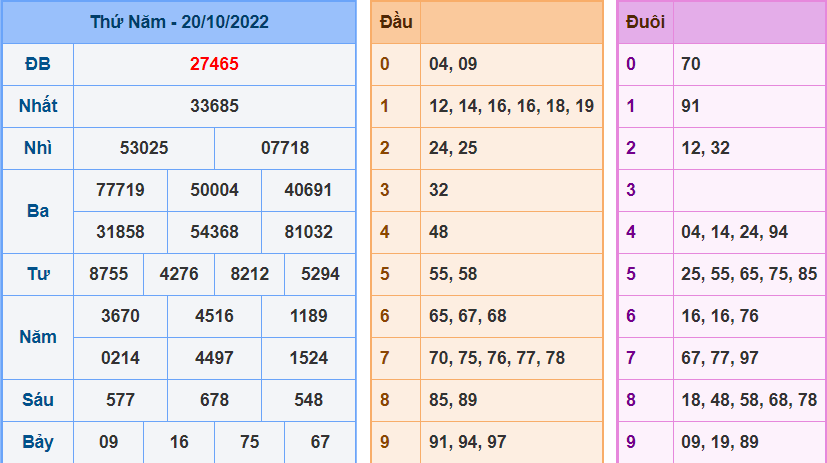Click the 'Nhất' row label

click(x=38, y=106)
